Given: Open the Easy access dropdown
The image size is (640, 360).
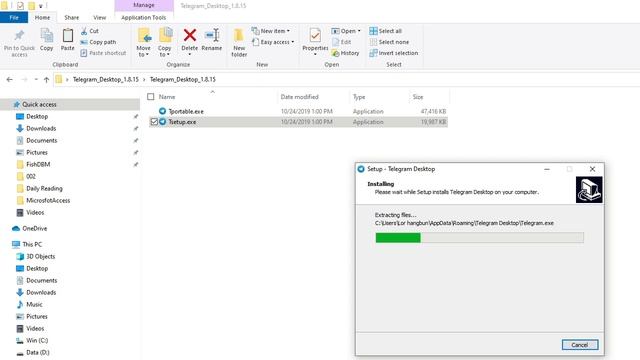Looking at the screenshot, I should (x=273, y=42).
